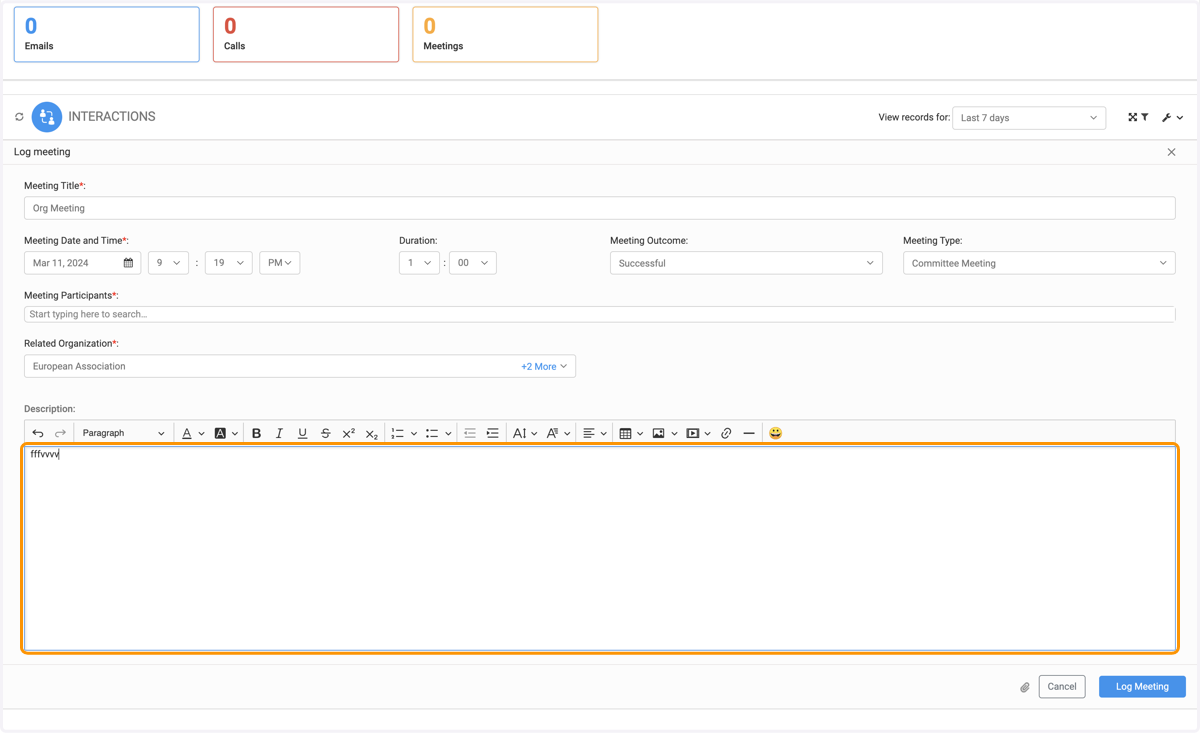Click the blue Interactions round icon

tap(46, 117)
